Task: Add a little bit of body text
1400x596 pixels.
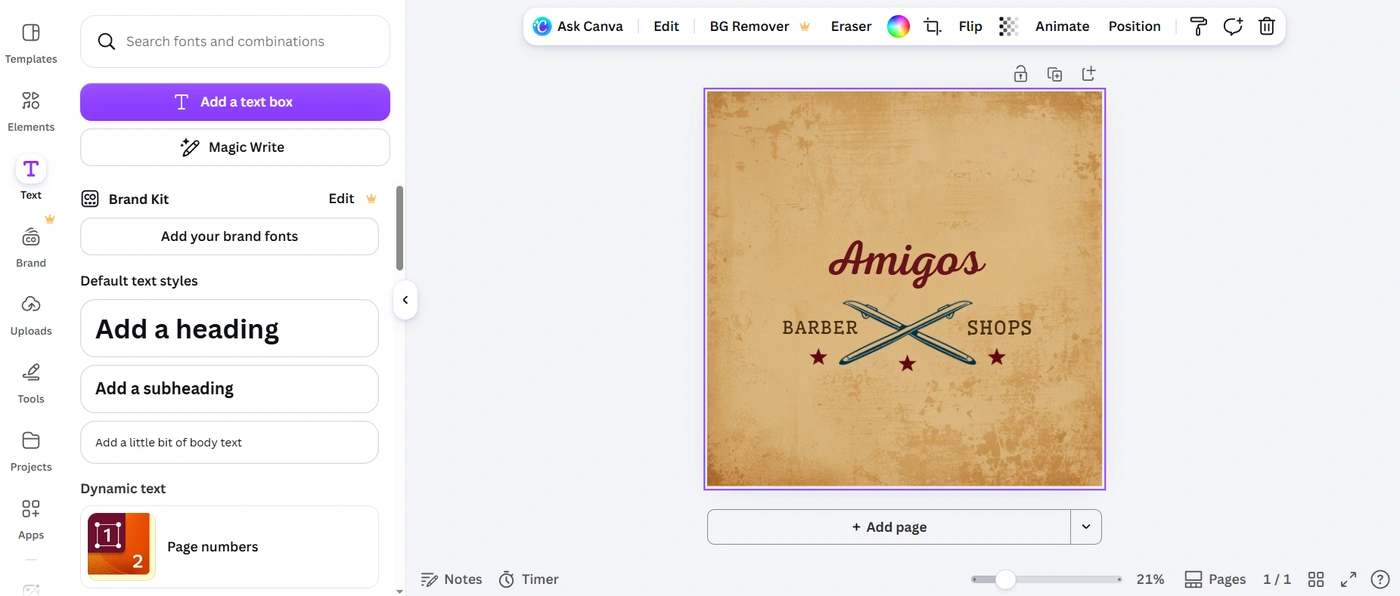Action: coord(229,442)
